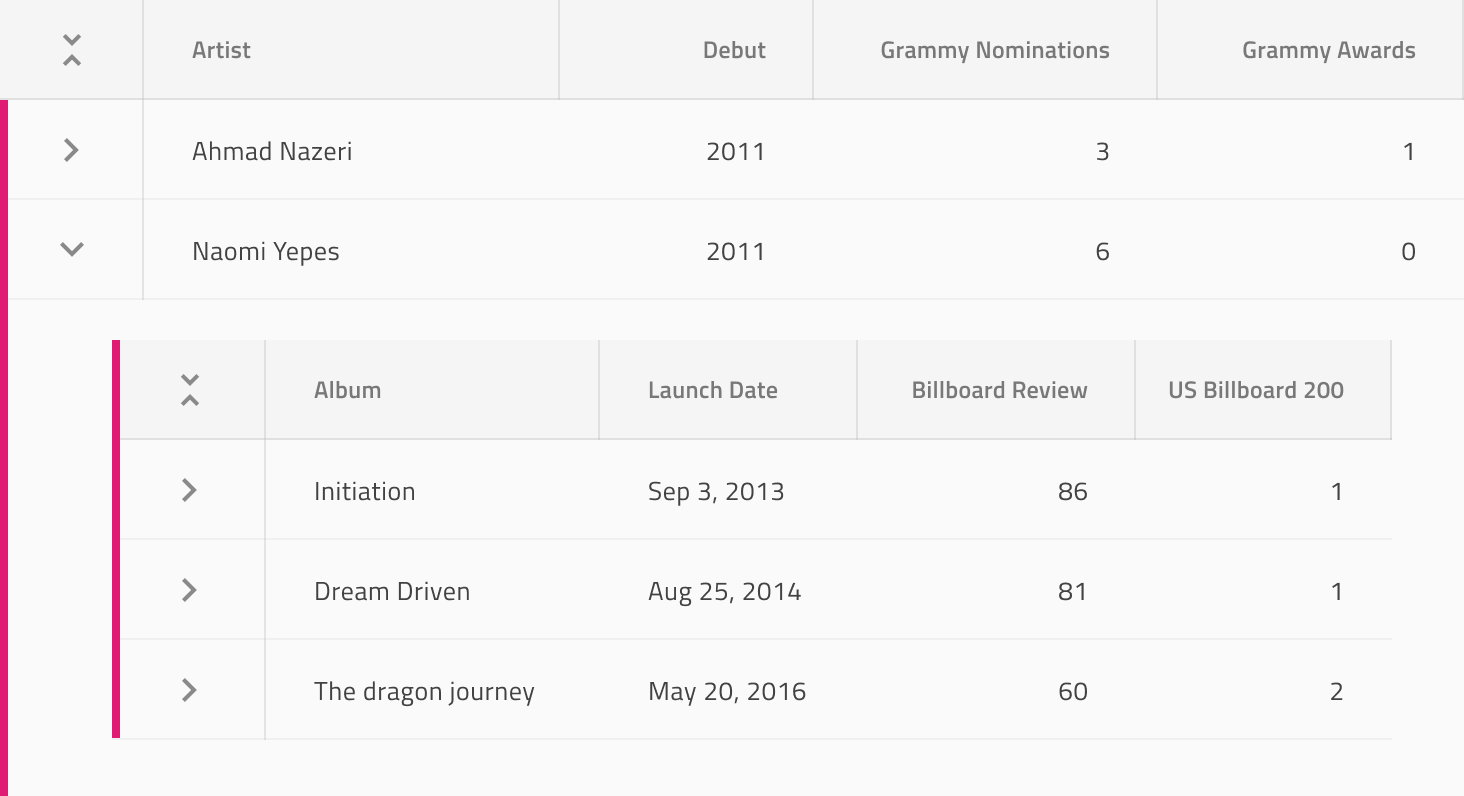The width and height of the screenshot is (1464, 796).
Task: Click the Launch Date column header
Action: [x=712, y=390]
